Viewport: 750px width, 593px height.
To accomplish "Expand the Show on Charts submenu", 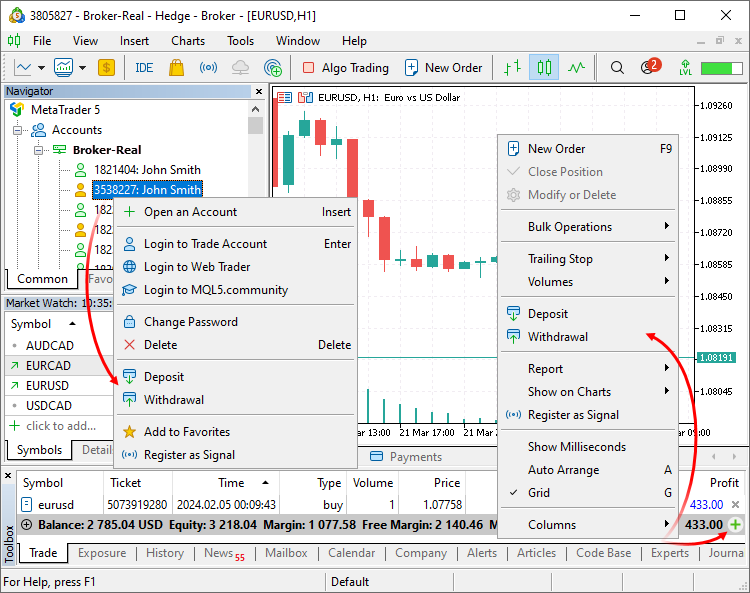I will (589, 392).
